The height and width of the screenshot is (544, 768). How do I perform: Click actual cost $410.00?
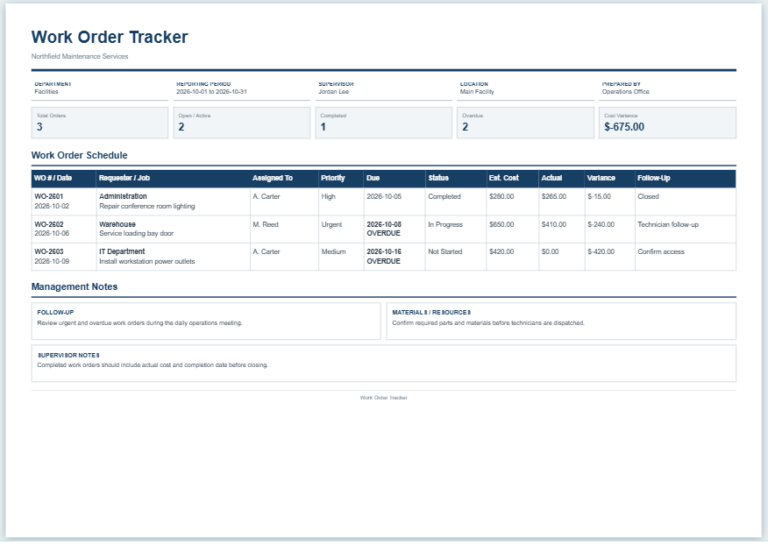tap(554, 224)
